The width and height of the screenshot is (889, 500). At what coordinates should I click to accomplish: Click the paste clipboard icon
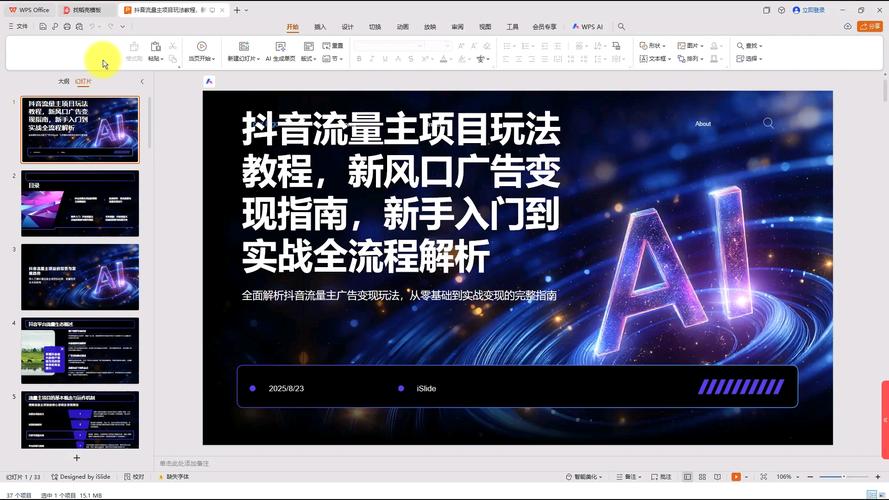point(155,47)
